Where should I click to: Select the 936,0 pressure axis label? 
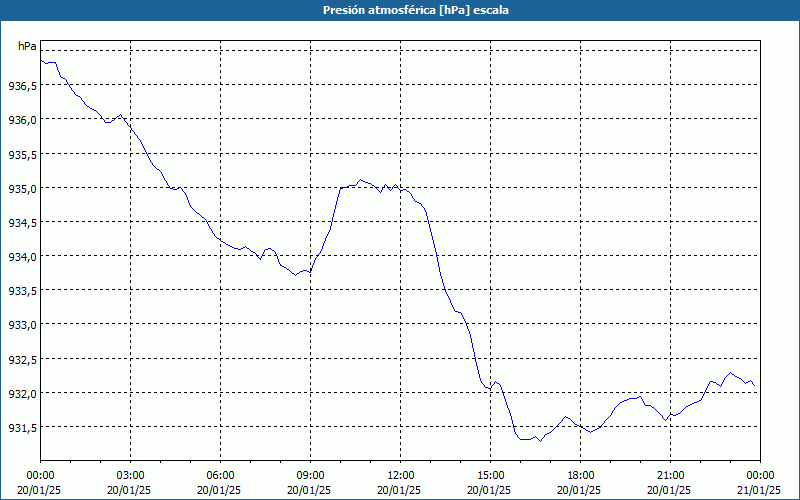coord(22,120)
